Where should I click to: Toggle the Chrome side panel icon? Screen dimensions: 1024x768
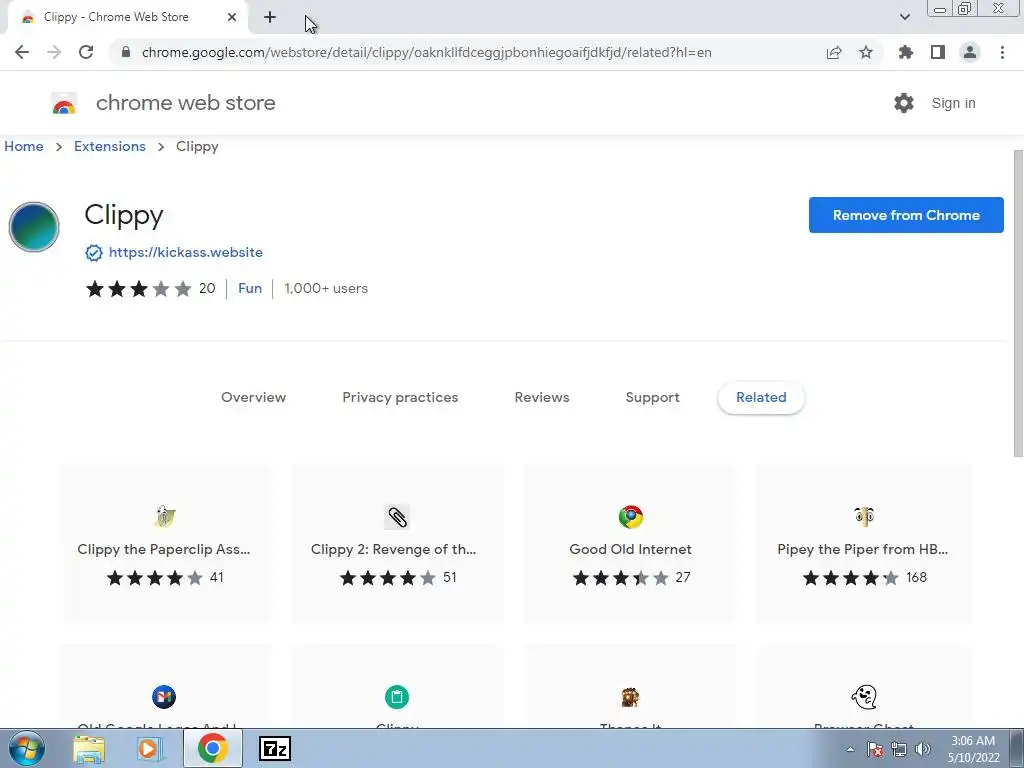click(938, 52)
